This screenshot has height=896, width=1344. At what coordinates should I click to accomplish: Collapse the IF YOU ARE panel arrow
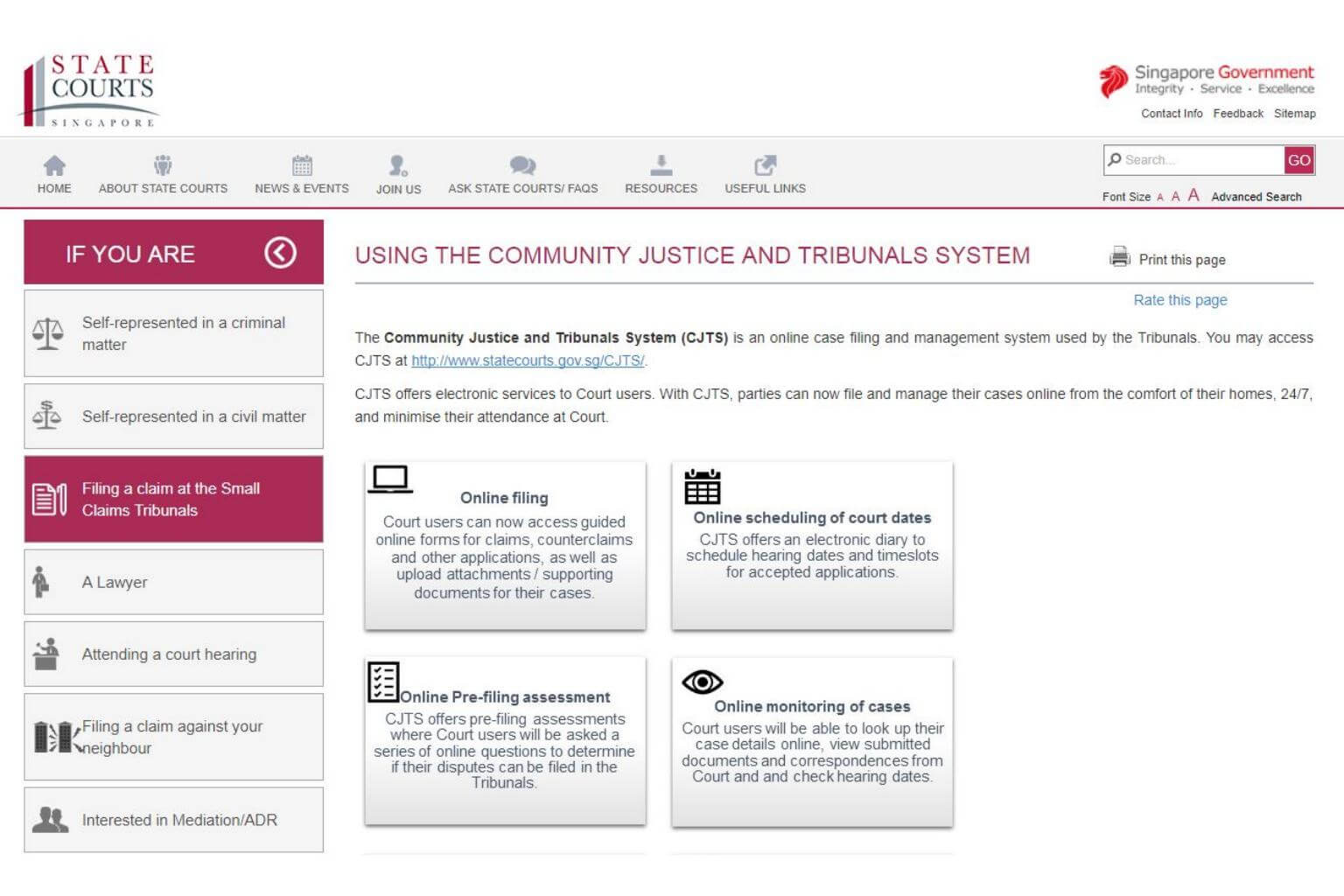280,254
